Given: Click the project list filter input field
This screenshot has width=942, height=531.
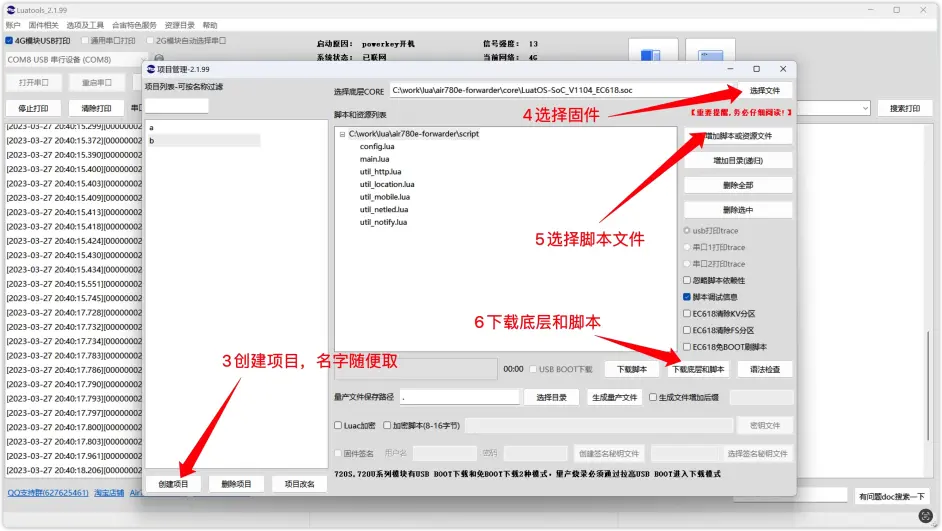Looking at the screenshot, I should tap(177, 106).
